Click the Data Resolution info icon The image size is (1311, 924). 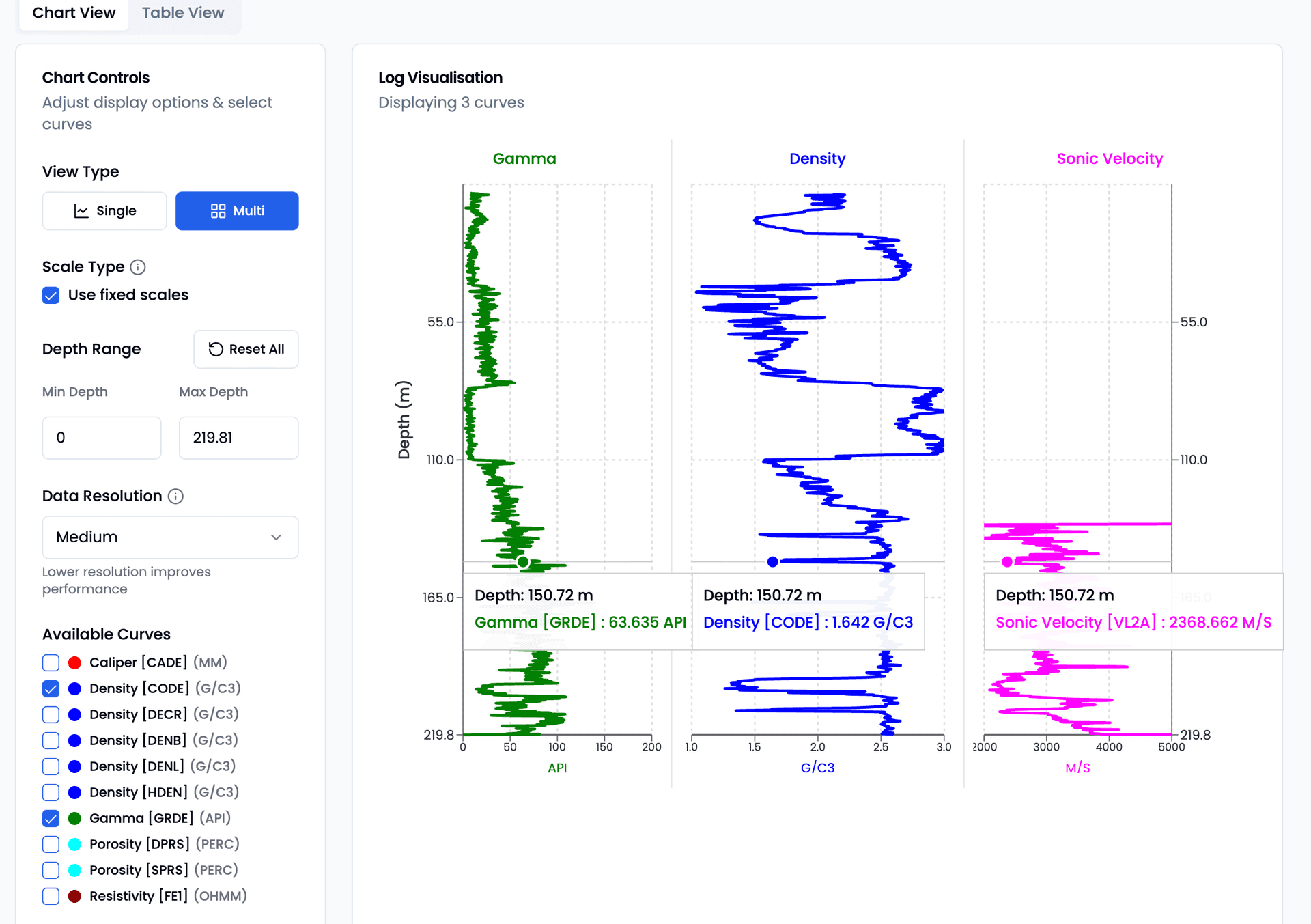coord(177,496)
